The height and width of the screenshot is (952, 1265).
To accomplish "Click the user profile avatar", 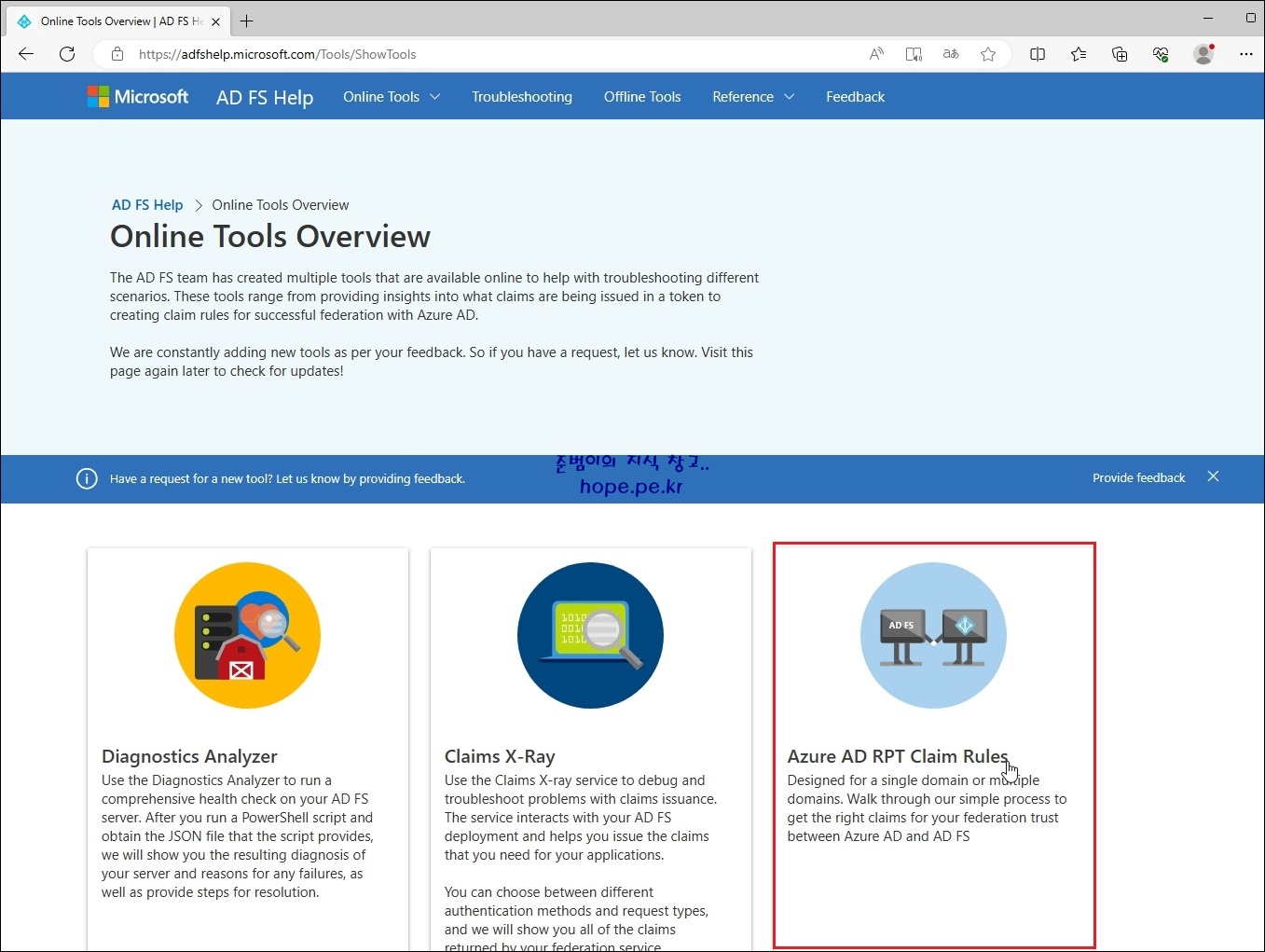I will tap(1203, 54).
